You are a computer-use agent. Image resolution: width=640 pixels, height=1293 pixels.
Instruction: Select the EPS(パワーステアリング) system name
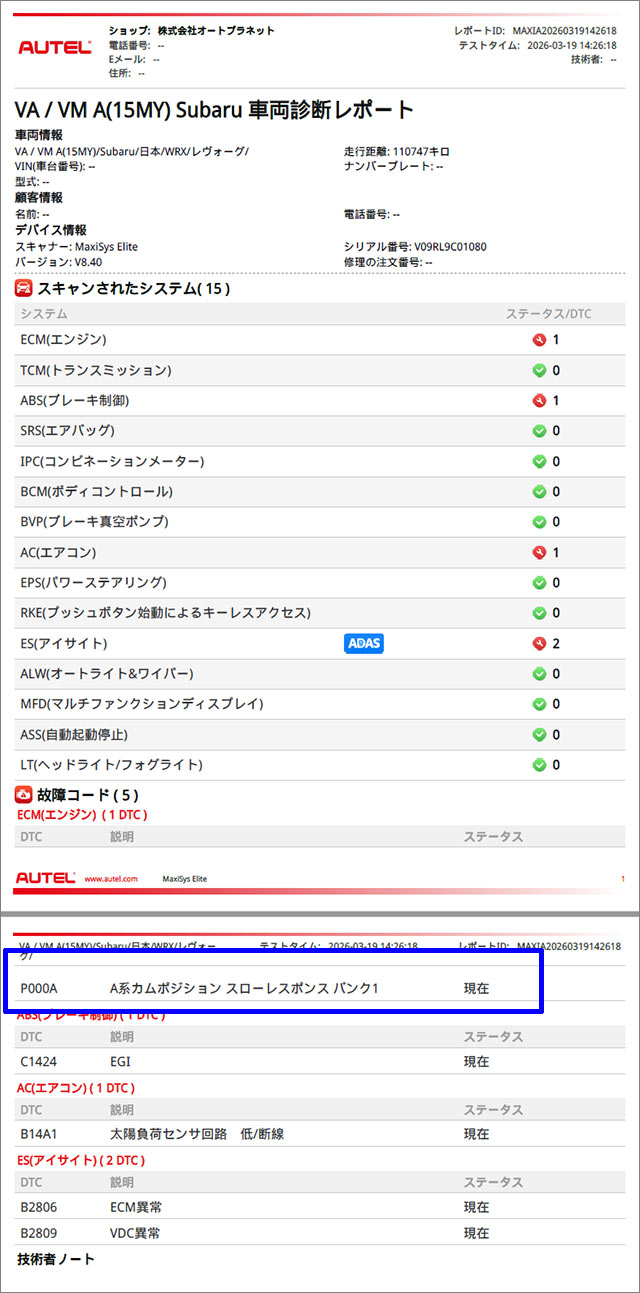pyautogui.click(x=93, y=583)
